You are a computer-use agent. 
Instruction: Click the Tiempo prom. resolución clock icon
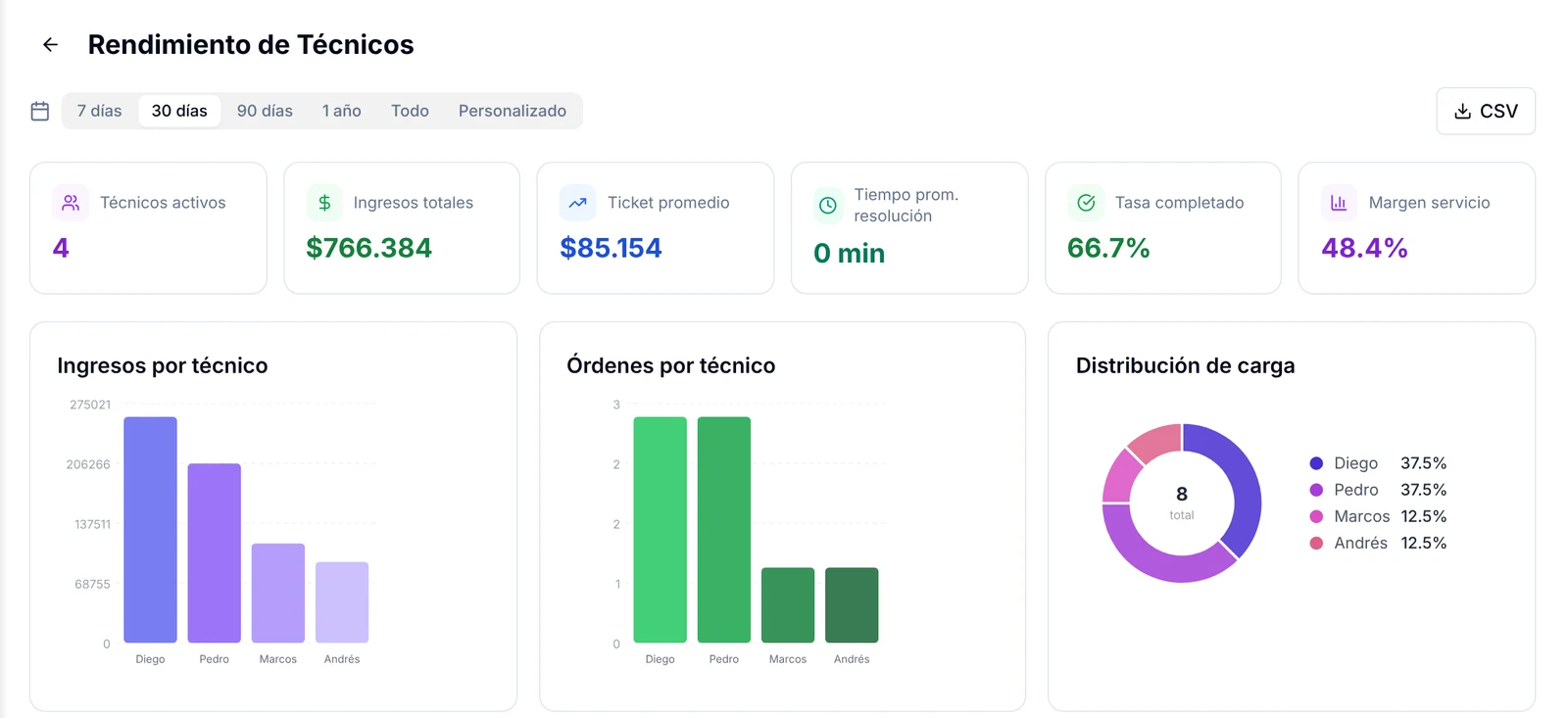(828, 205)
